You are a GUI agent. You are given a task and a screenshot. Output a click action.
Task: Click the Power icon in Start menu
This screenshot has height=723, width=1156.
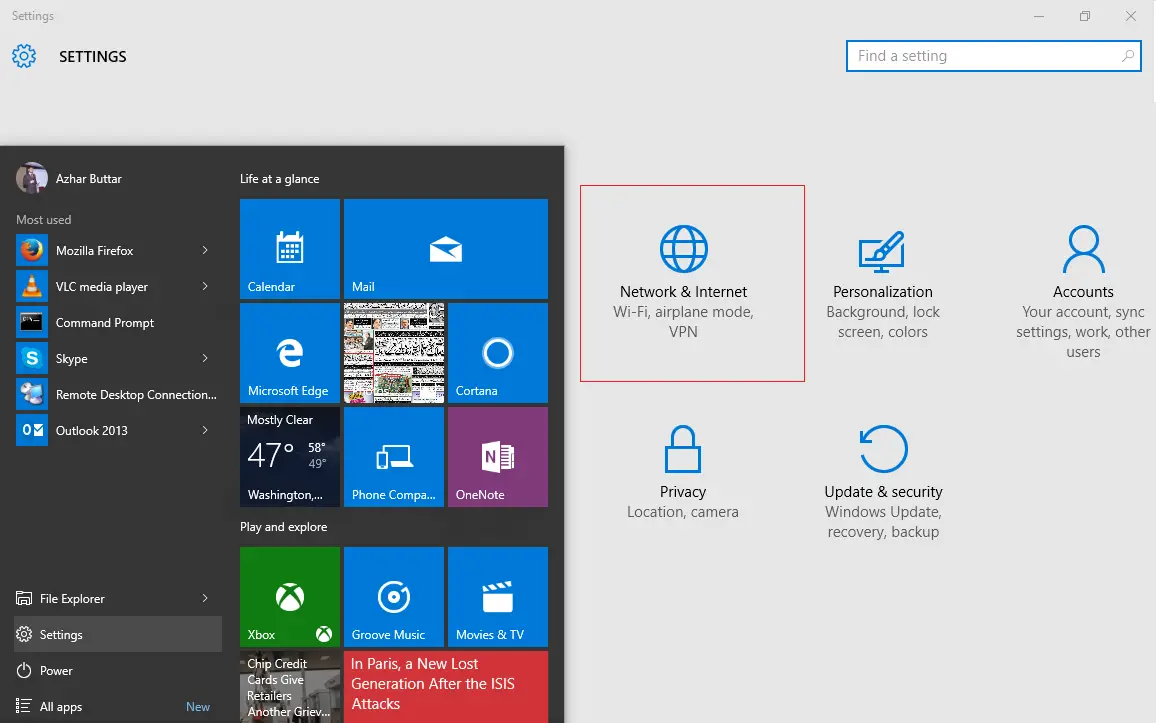click(x=24, y=671)
